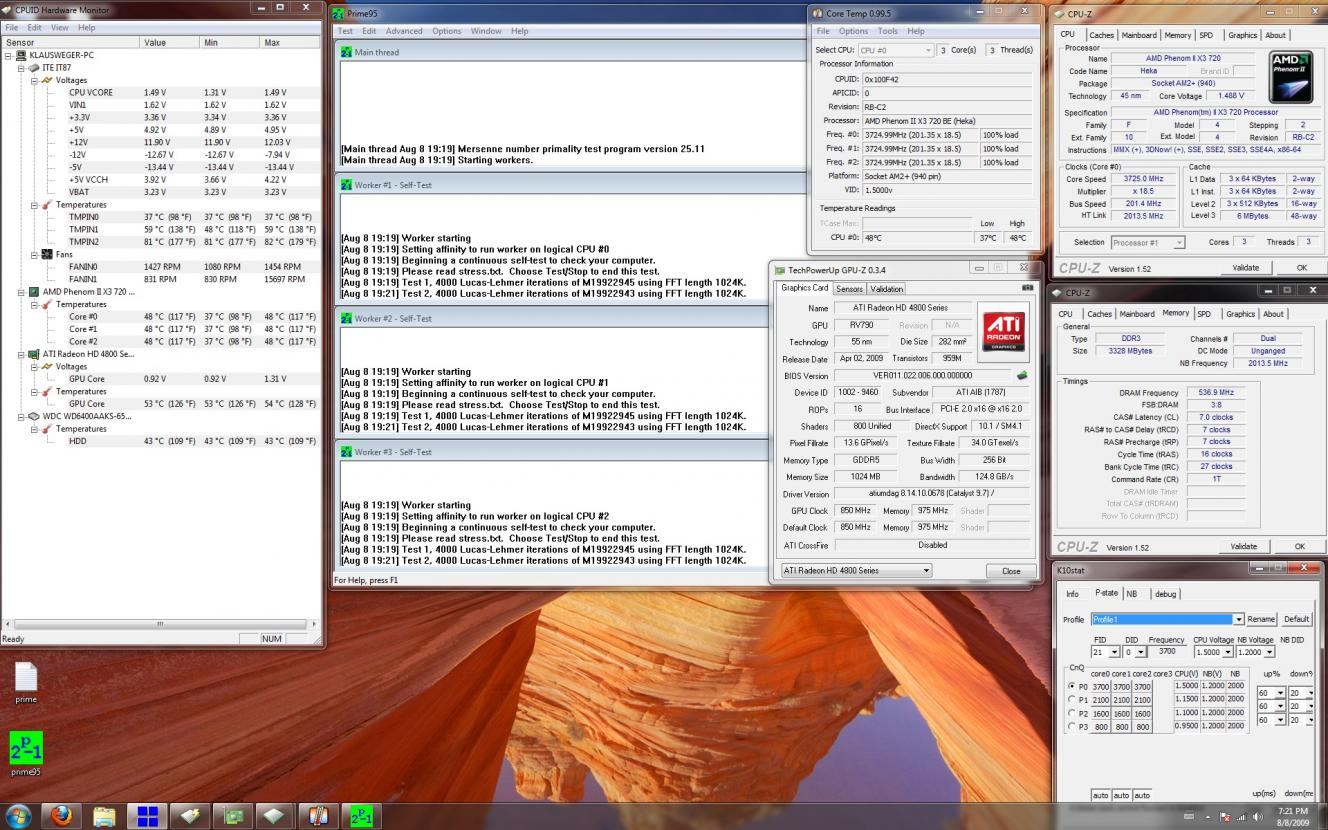Click the Hardware Monitor horizontal scrollbar
Viewport: 1328px width, 830px height.
coord(162,624)
